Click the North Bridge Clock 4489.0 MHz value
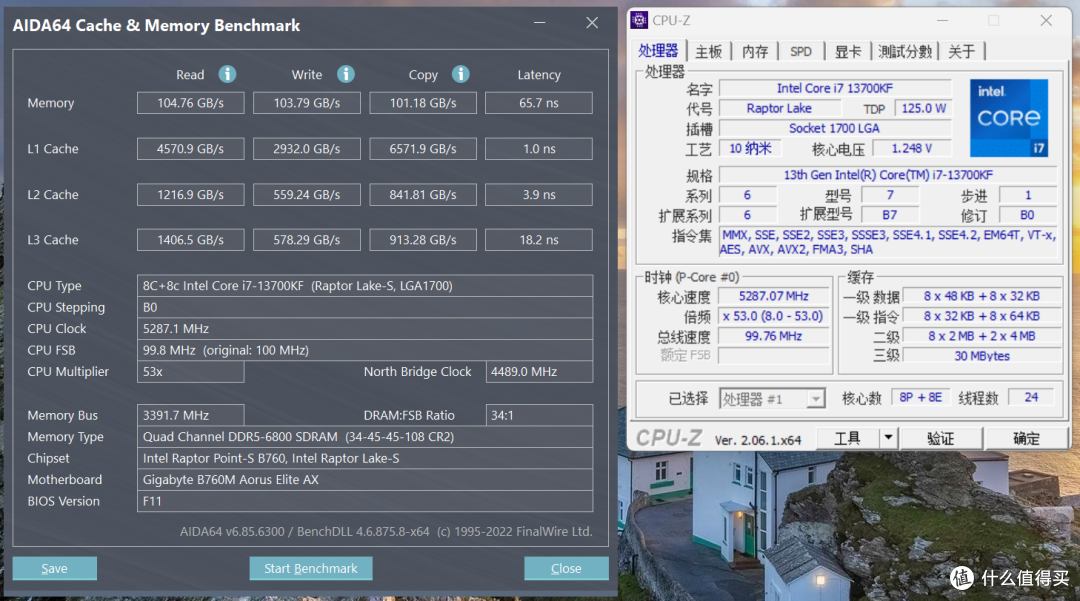The height and width of the screenshot is (601, 1080). (539, 372)
